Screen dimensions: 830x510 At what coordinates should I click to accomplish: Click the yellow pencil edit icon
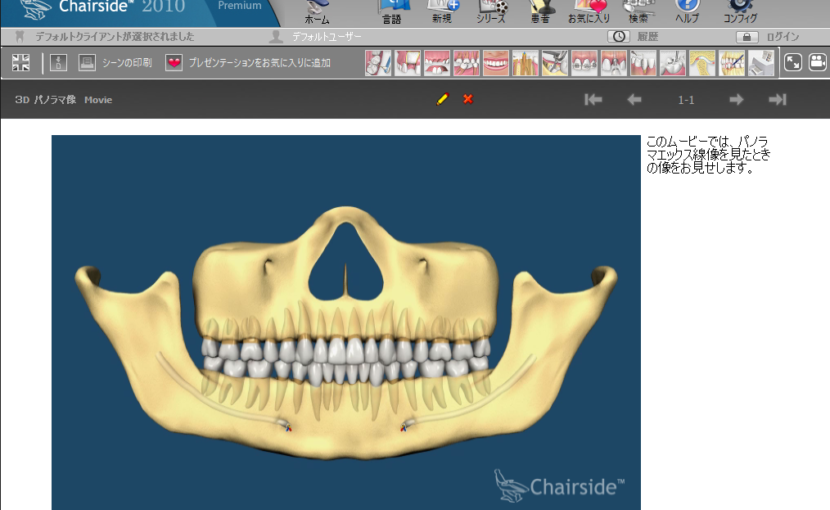[443, 99]
